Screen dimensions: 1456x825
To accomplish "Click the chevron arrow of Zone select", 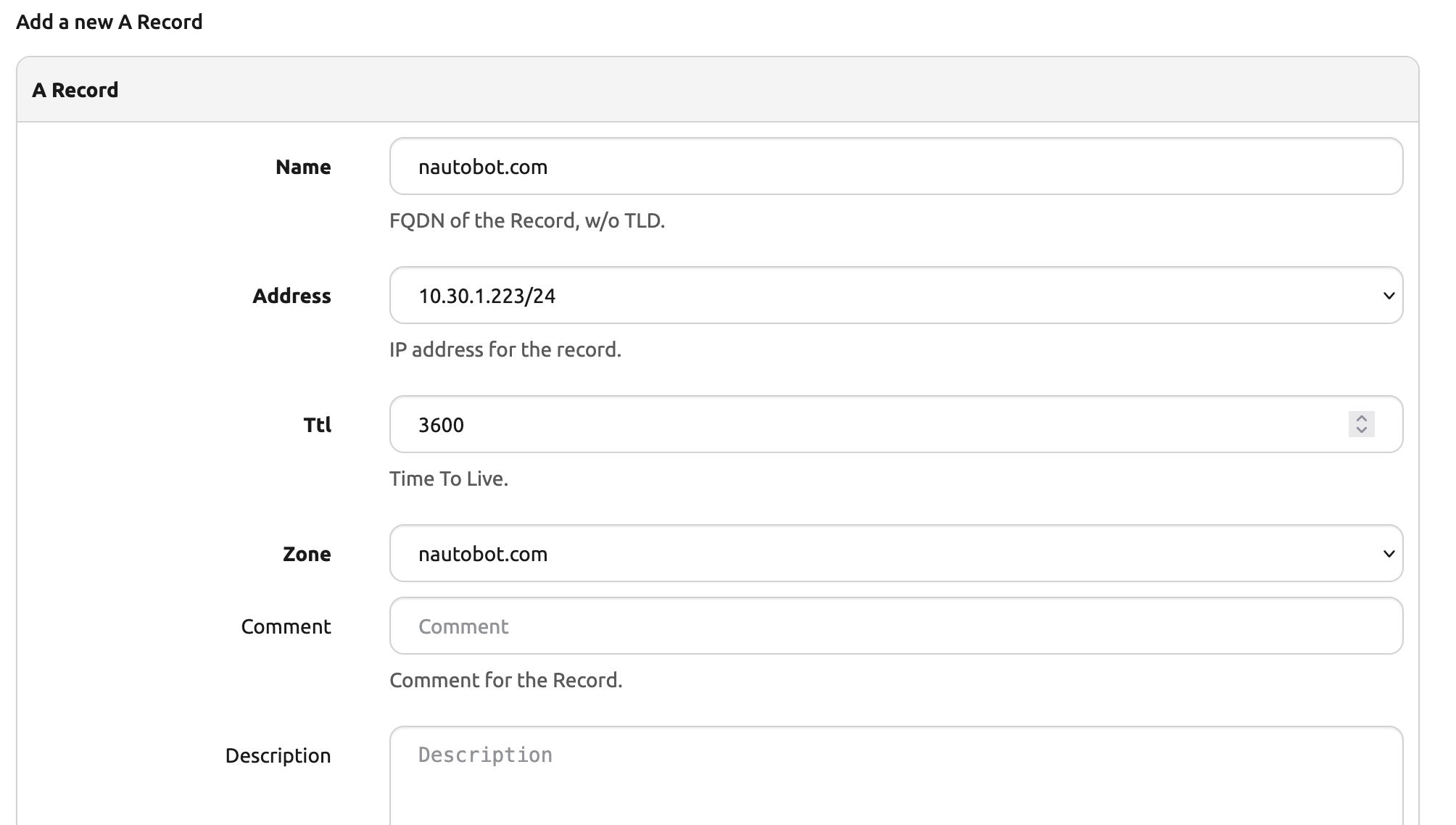I will tap(1389, 554).
